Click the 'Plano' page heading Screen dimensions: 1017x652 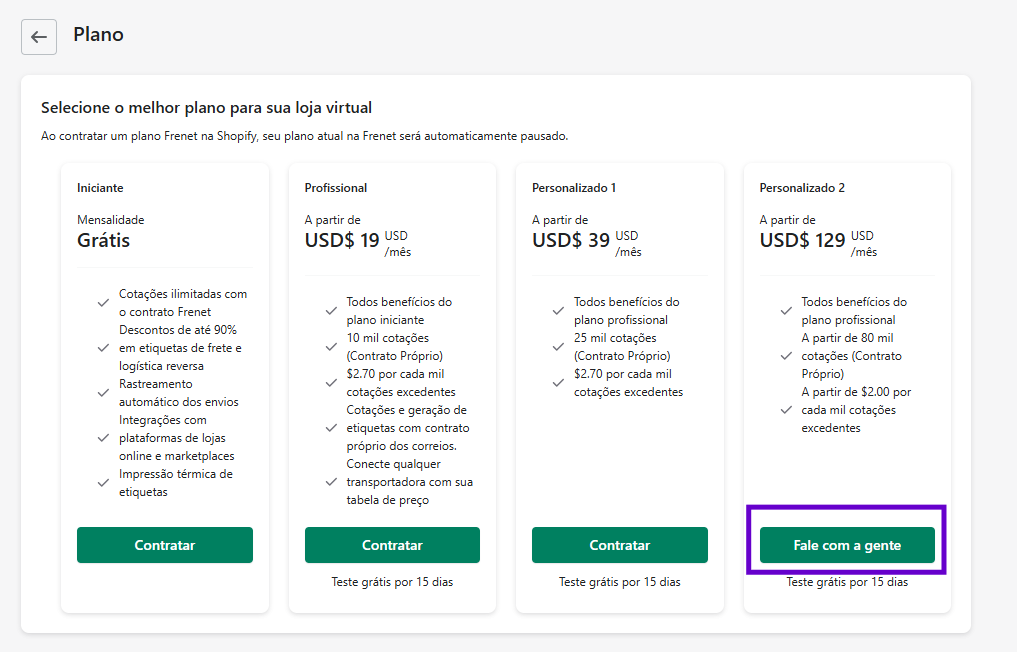[99, 34]
